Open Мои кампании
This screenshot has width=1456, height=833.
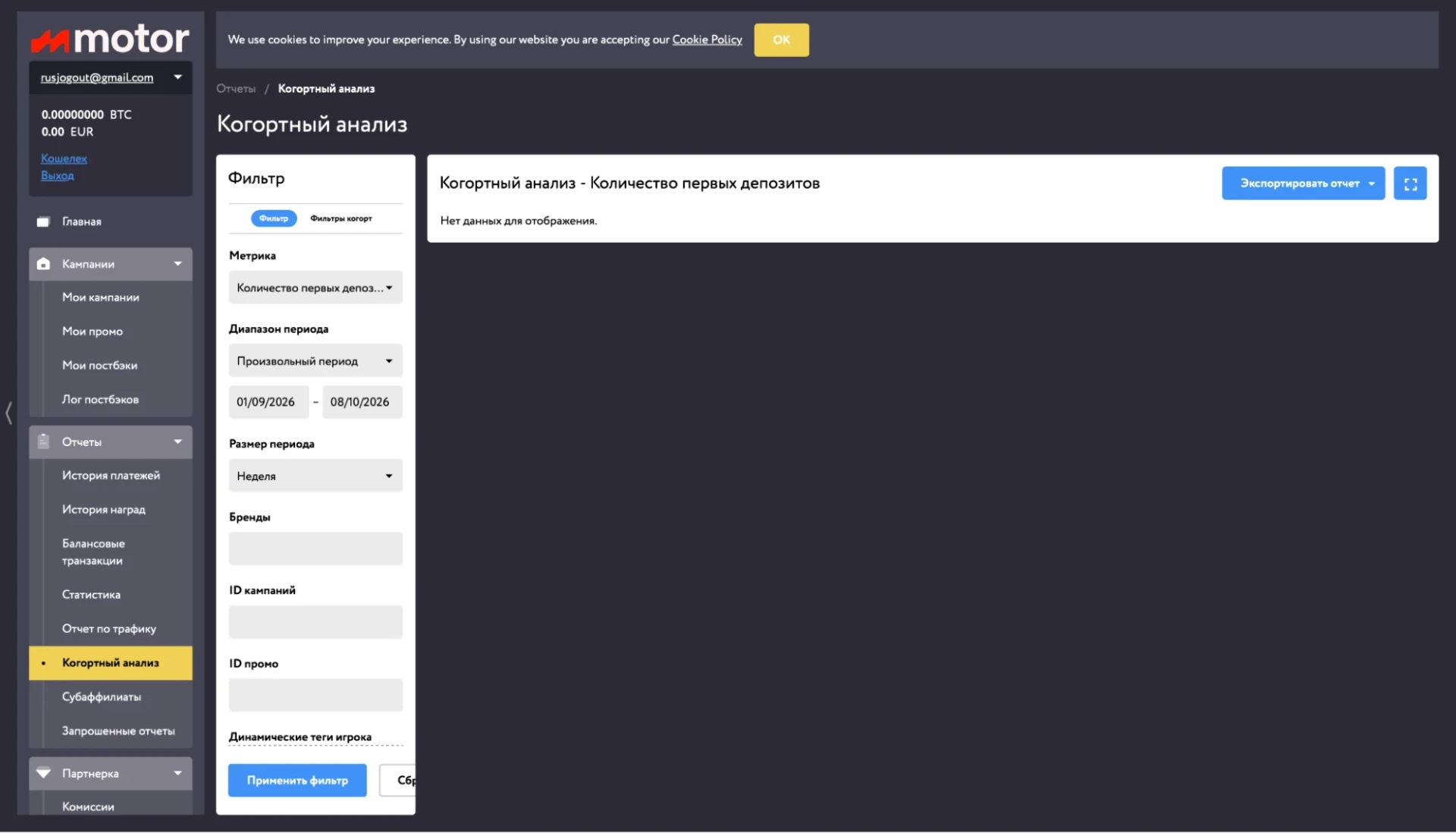point(101,297)
